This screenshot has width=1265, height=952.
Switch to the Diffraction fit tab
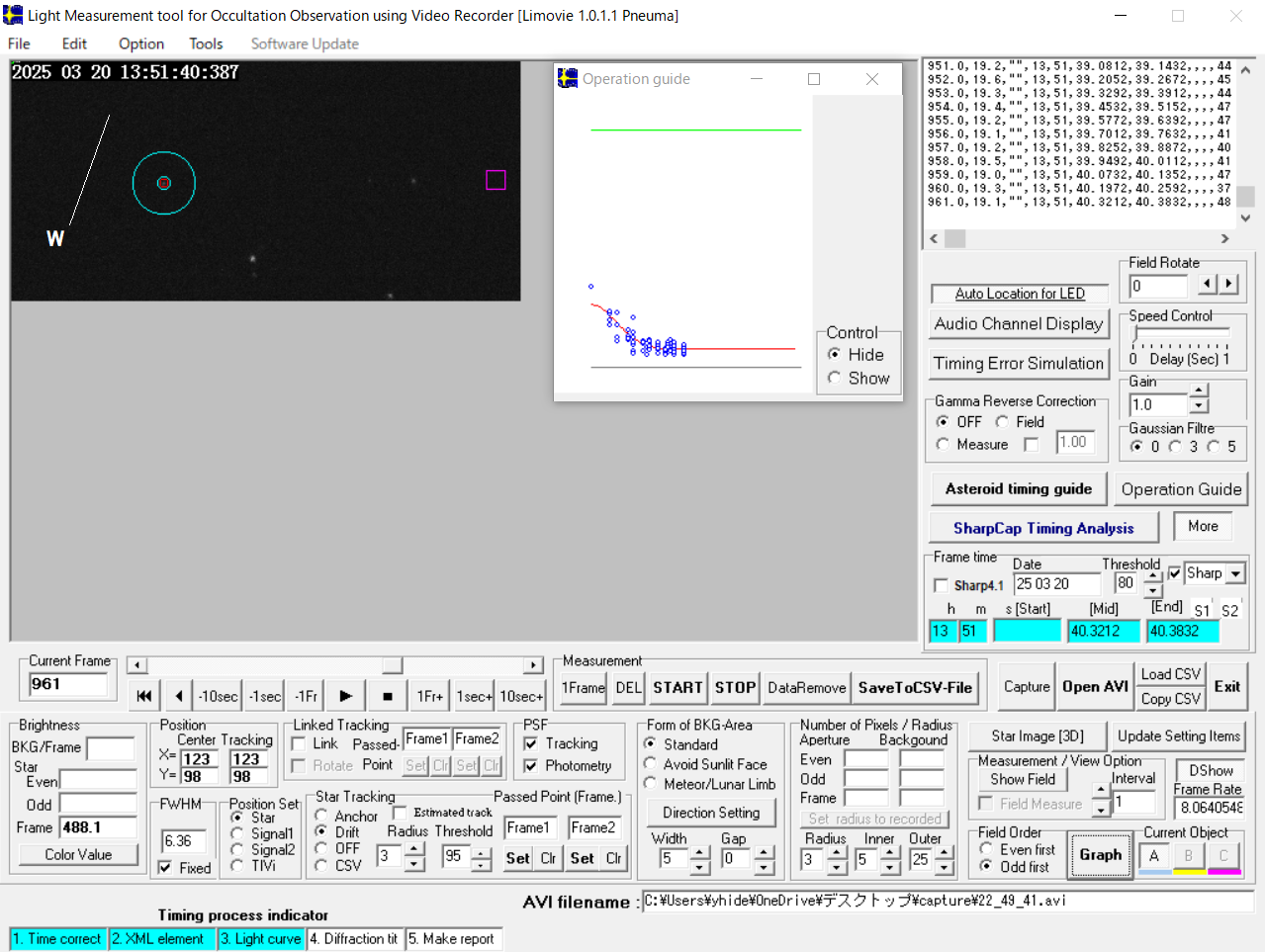tap(356, 939)
